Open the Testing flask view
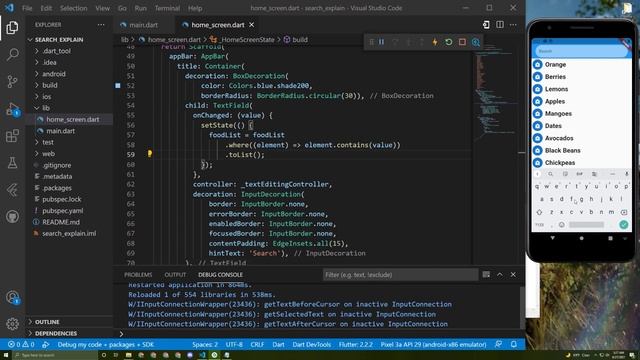This screenshot has width=640, height=360. click(x=12, y=163)
